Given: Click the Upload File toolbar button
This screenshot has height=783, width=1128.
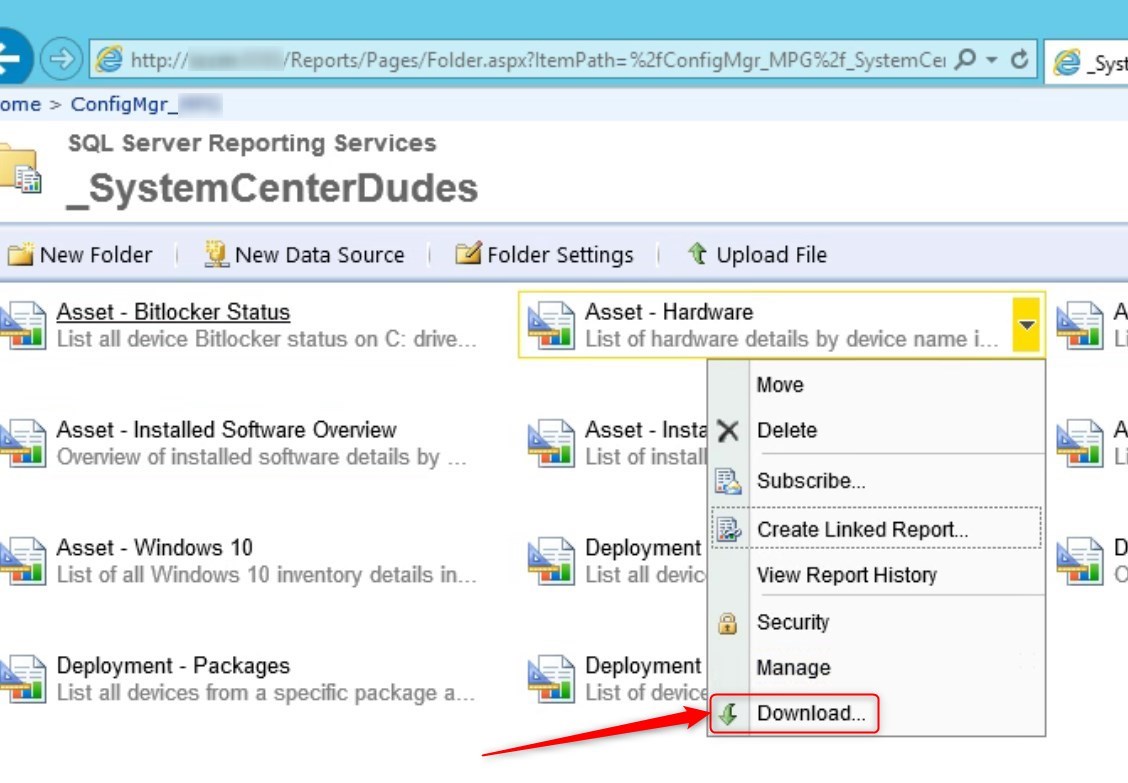Looking at the screenshot, I should point(757,255).
